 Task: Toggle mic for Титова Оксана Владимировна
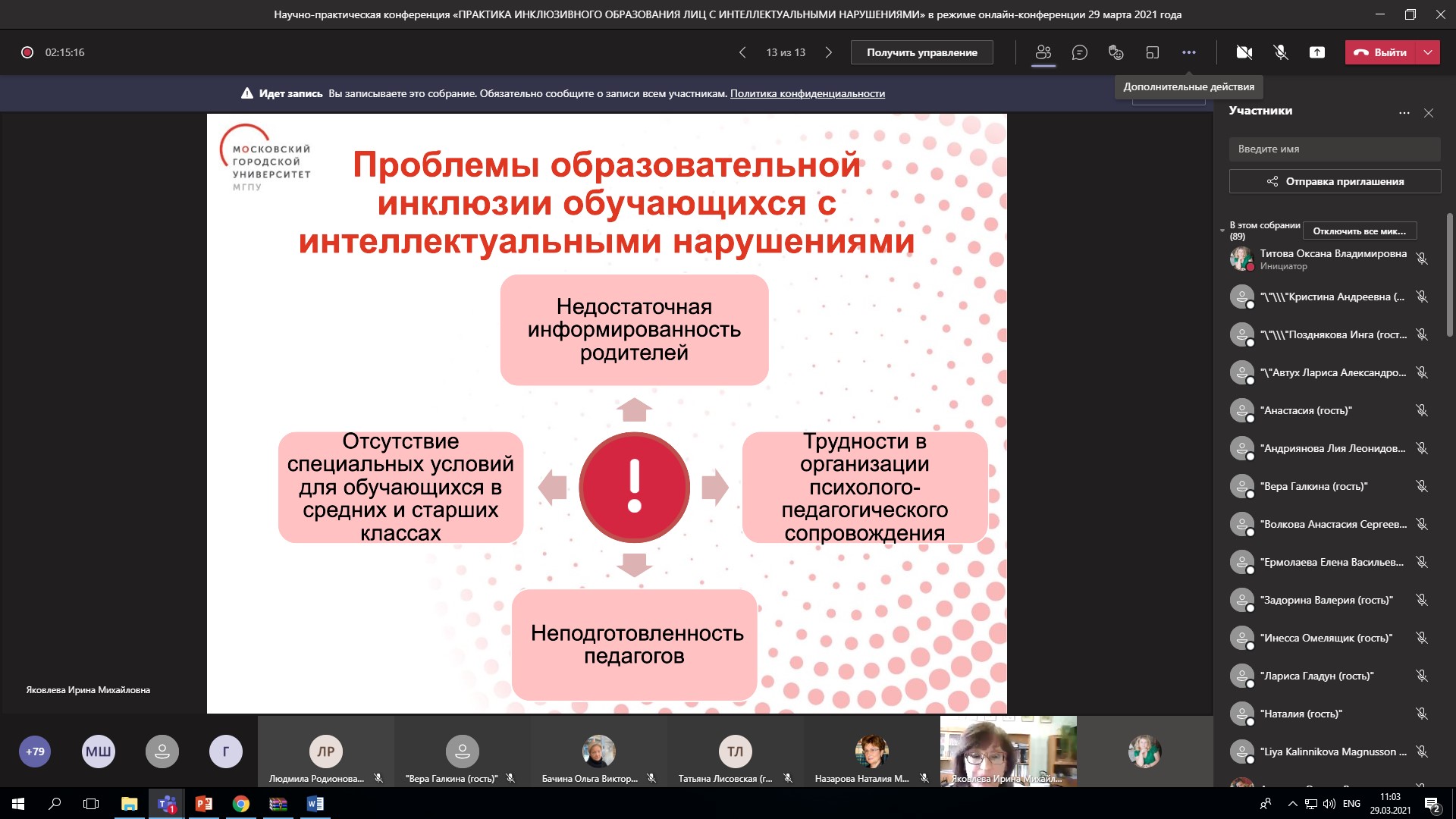[1422, 259]
